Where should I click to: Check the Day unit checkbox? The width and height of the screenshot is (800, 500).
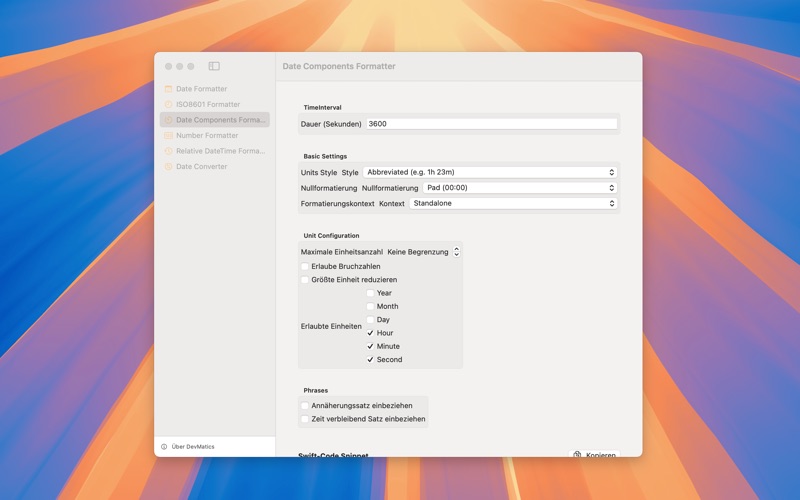(370, 319)
